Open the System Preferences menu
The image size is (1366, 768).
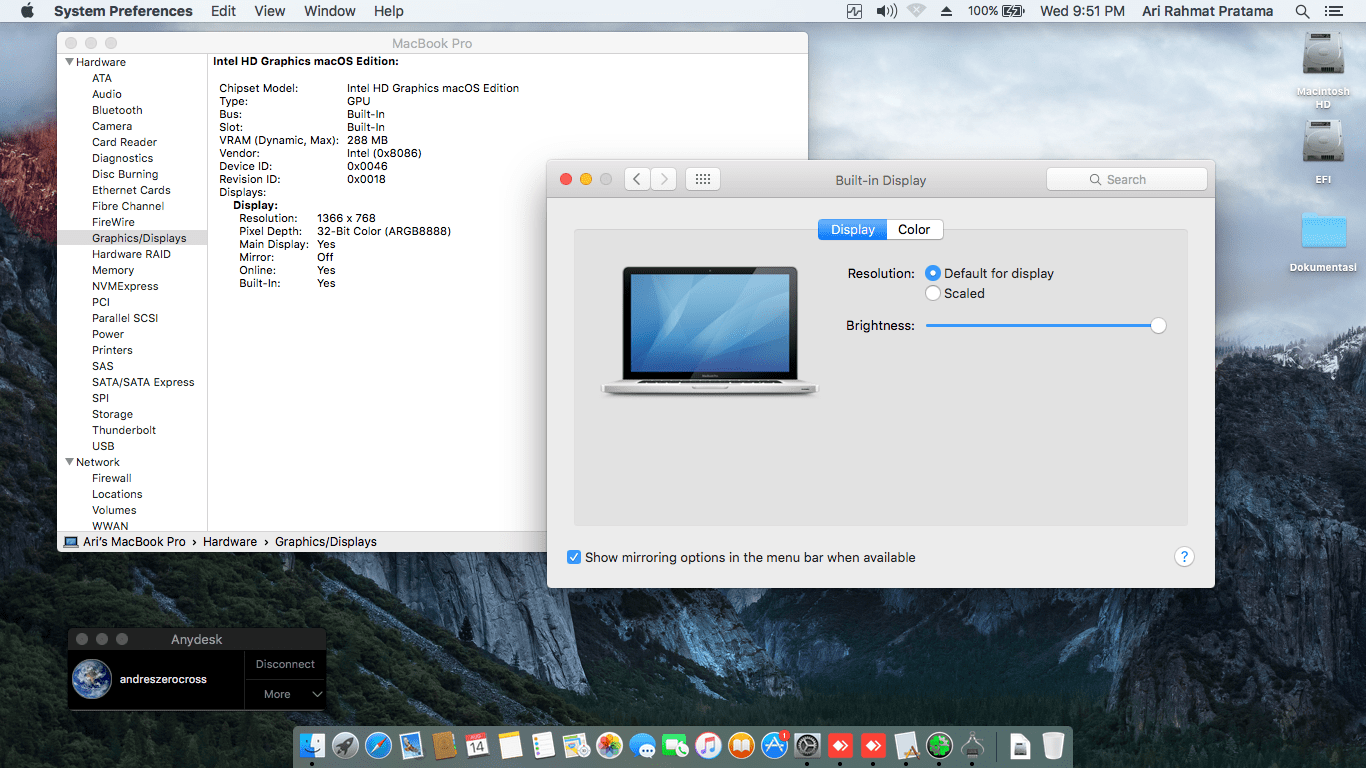coord(123,11)
